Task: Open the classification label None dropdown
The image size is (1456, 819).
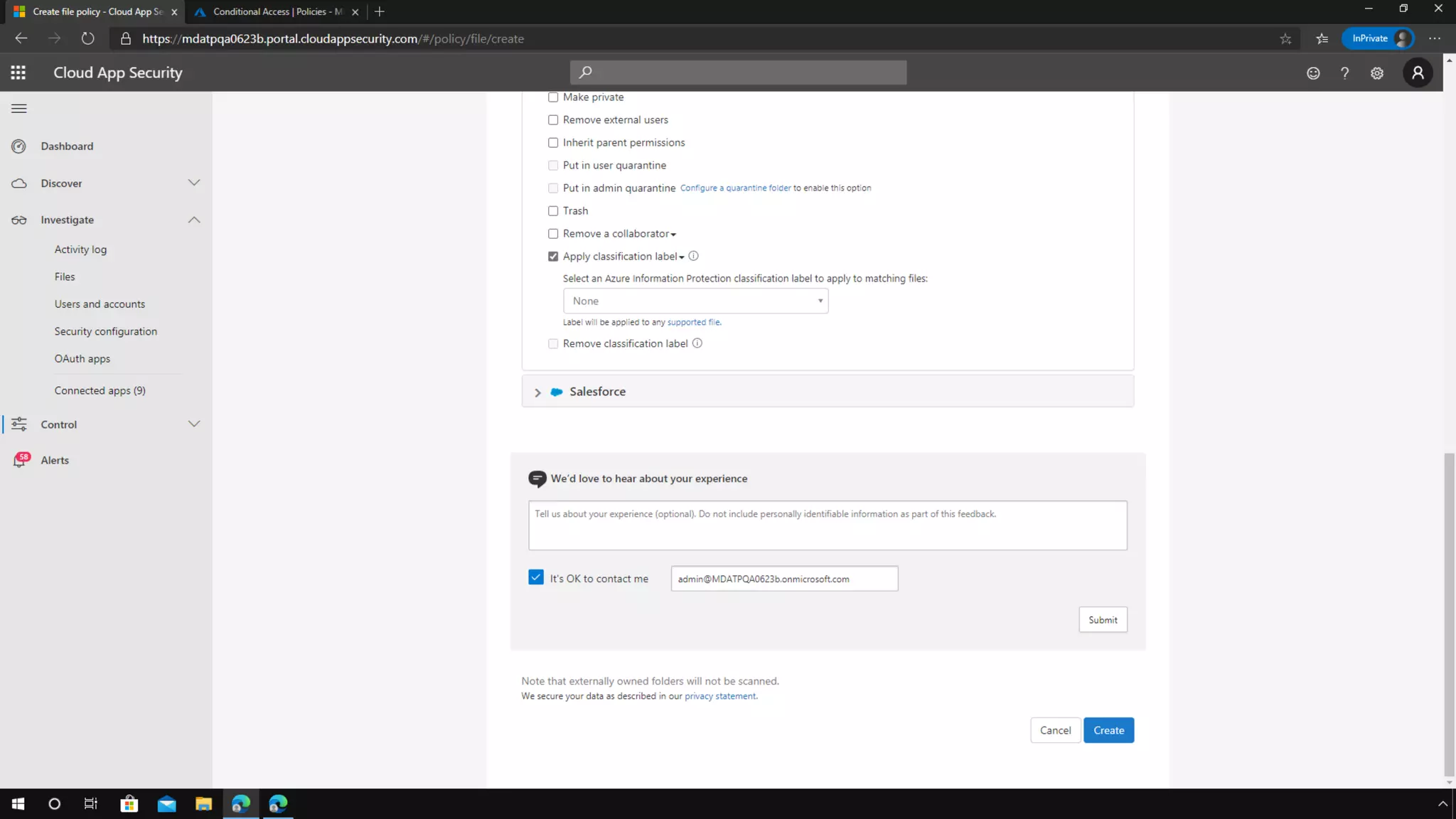Action: coord(695,301)
